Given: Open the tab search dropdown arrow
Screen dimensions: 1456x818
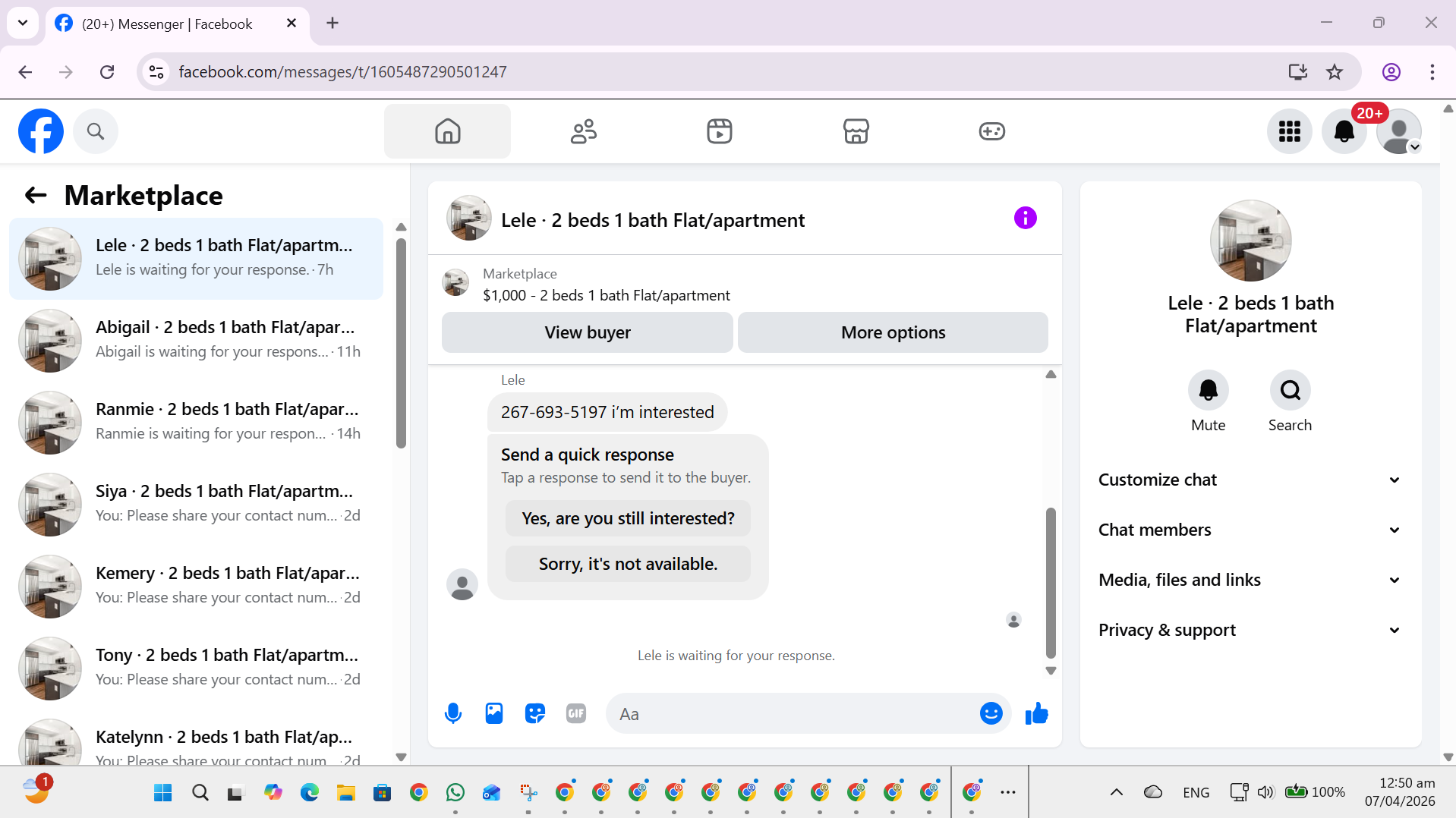Looking at the screenshot, I should [x=23, y=24].
